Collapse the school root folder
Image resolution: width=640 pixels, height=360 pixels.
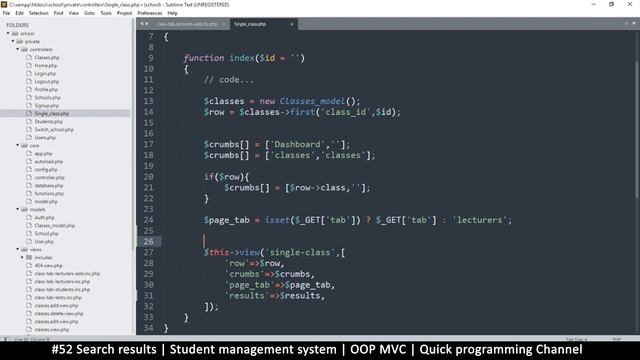(x=8, y=33)
